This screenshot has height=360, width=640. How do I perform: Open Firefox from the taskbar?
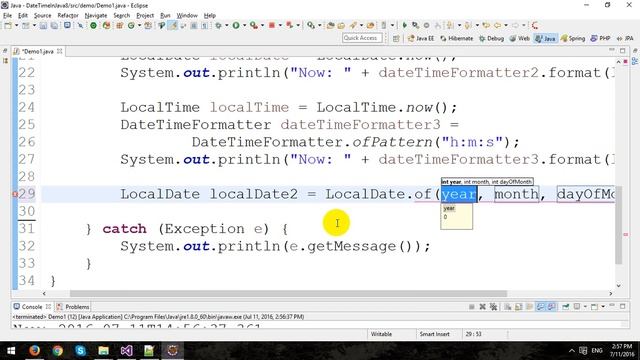34,351
